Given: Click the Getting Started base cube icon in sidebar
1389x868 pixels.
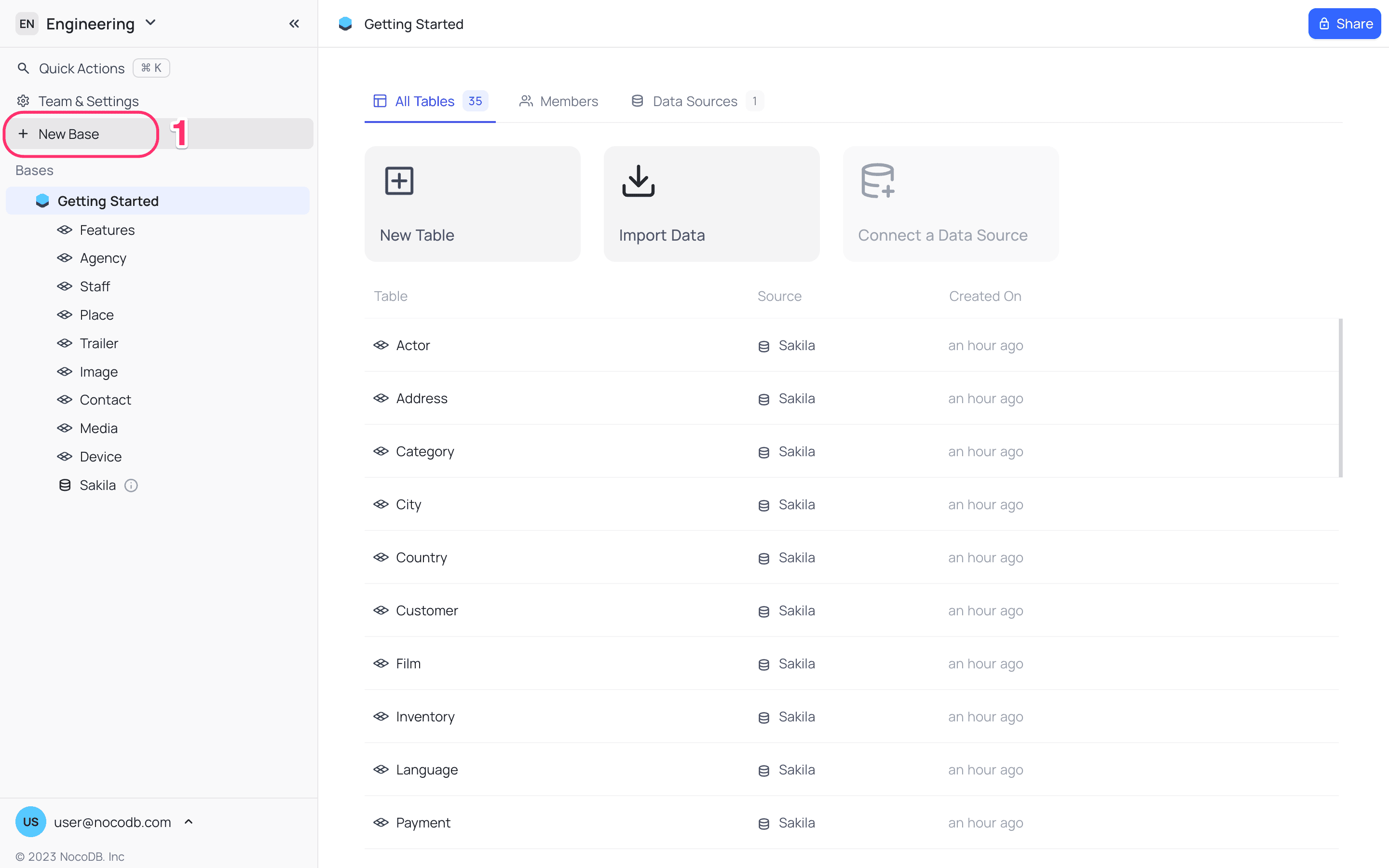Looking at the screenshot, I should tap(42, 201).
